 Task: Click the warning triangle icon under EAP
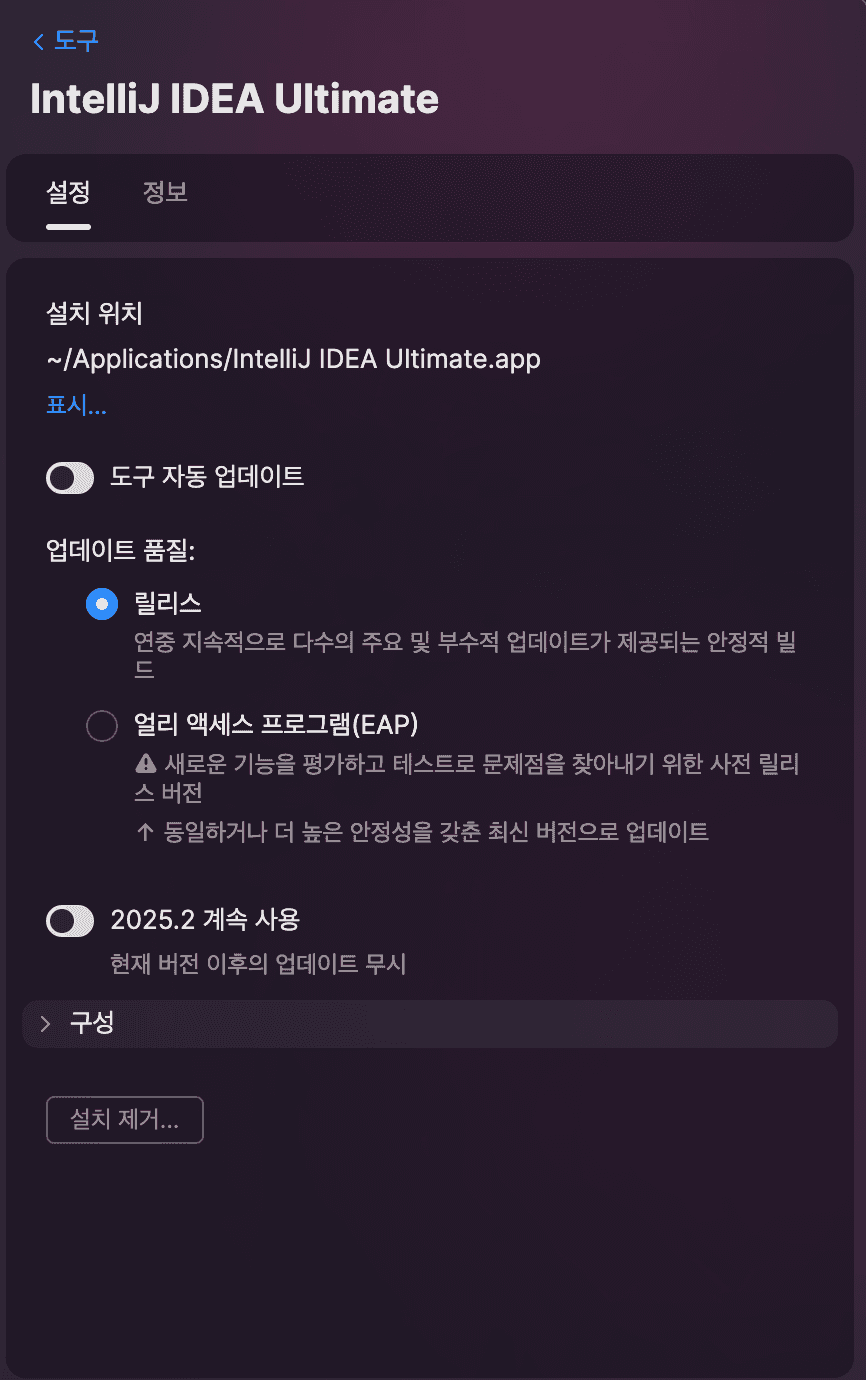pos(145,765)
